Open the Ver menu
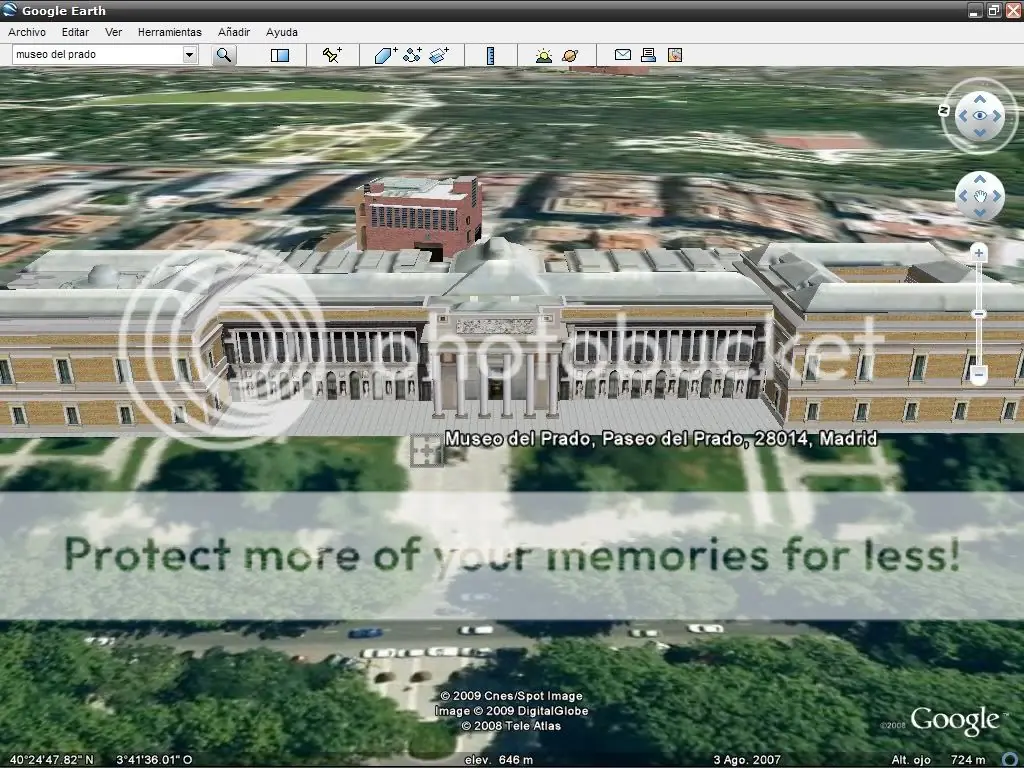The height and width of the screenshot is (768, 1024). click(x=114, y=32)
